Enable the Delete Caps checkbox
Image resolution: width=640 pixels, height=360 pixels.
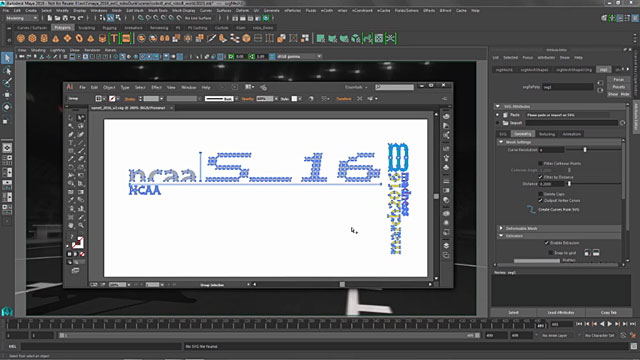pyautogui.click(x=540, y=194)
